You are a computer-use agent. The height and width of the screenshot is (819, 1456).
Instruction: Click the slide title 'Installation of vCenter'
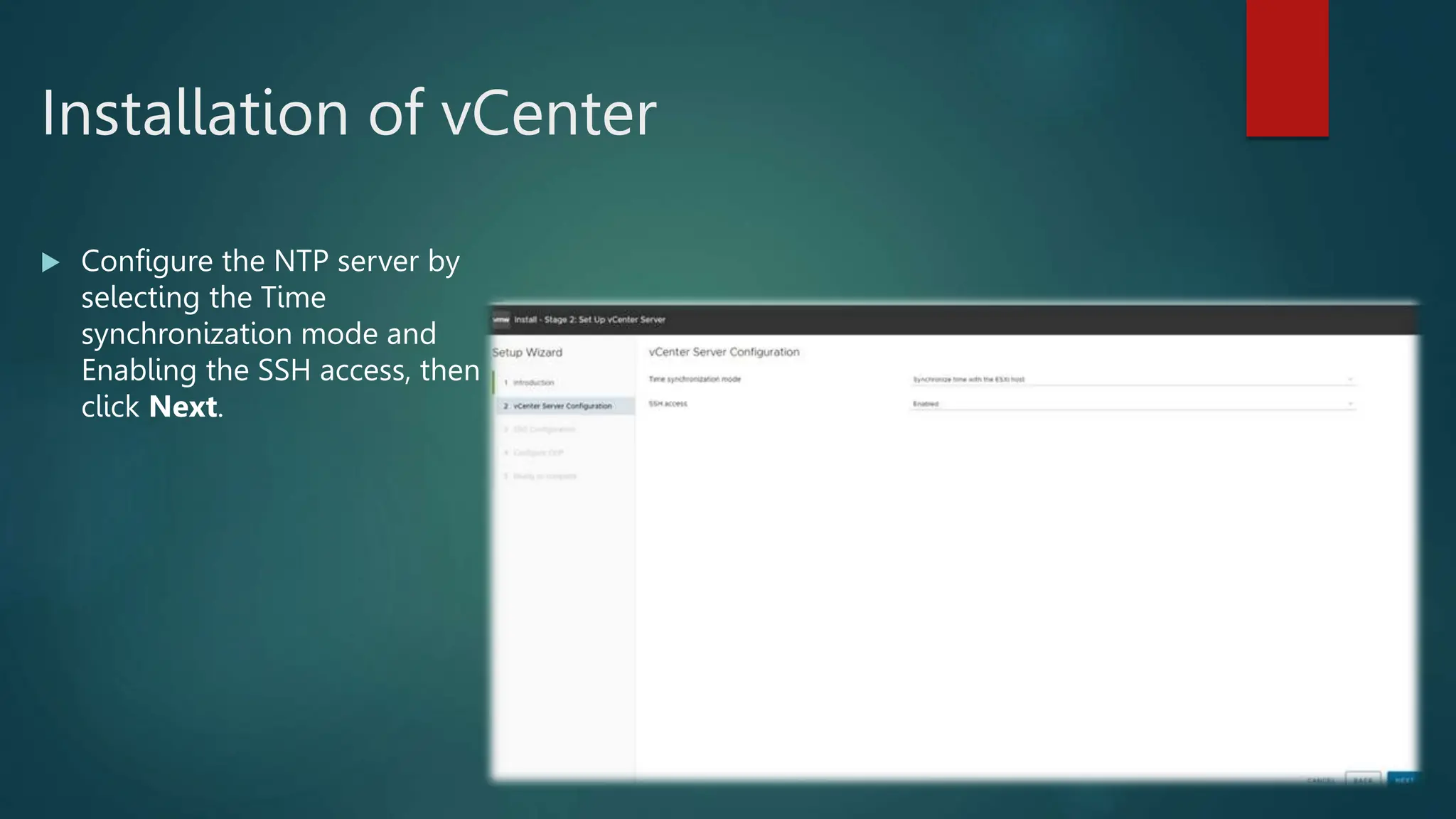coord(349,112)
